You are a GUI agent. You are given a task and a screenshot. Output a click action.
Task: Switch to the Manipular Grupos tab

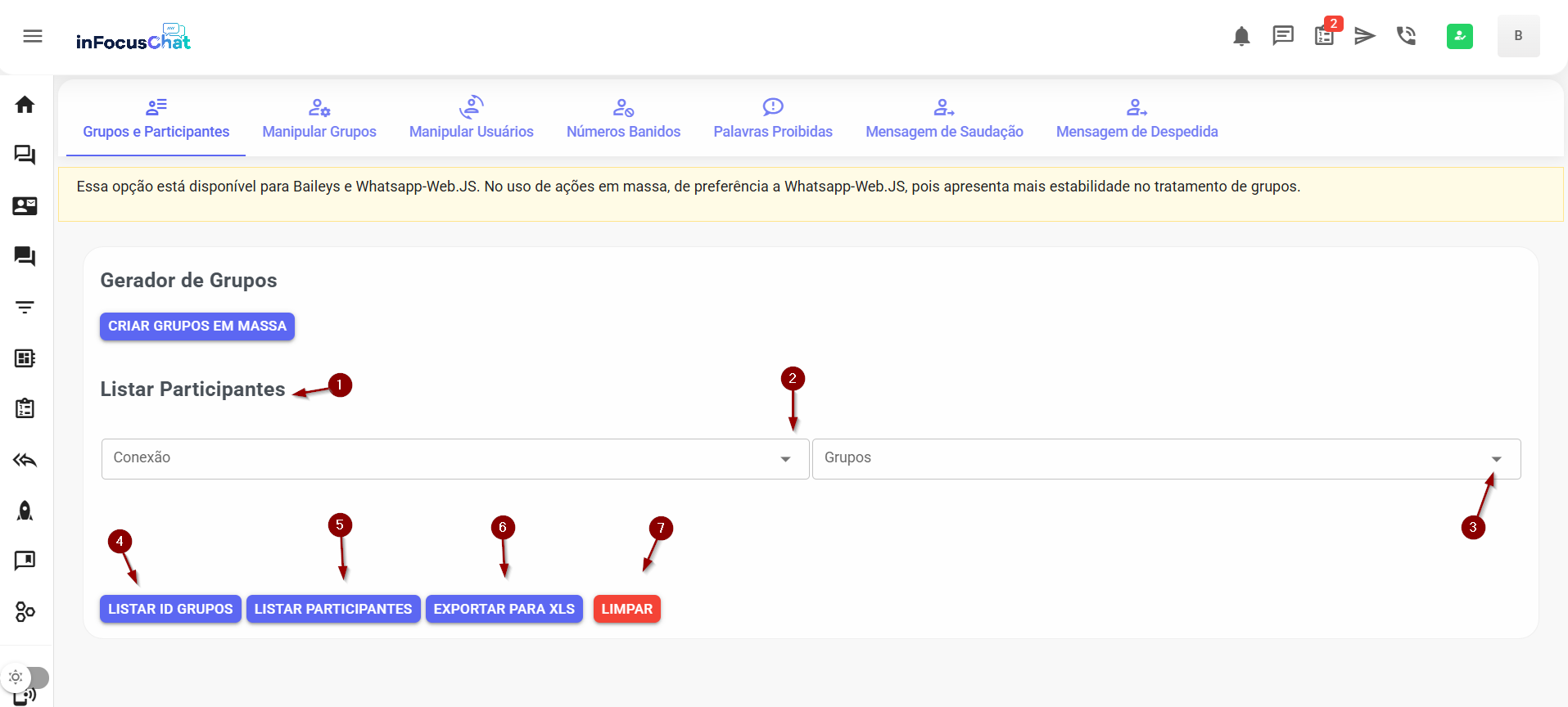click(319, 119)
